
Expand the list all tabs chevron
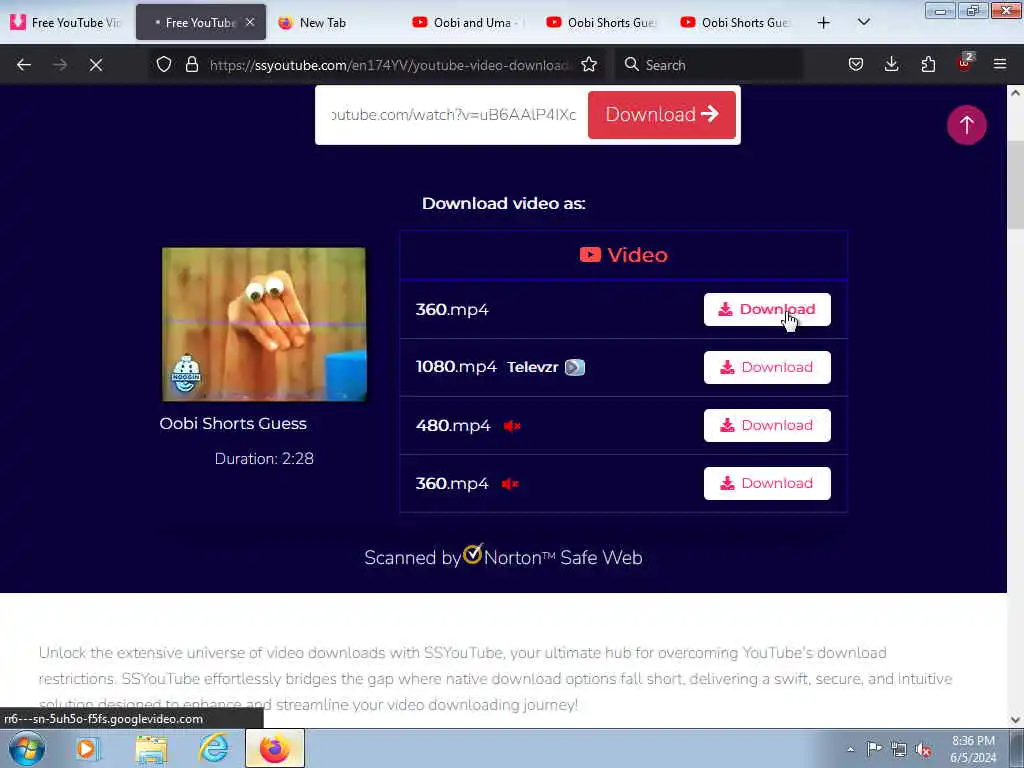coord(863,22)
